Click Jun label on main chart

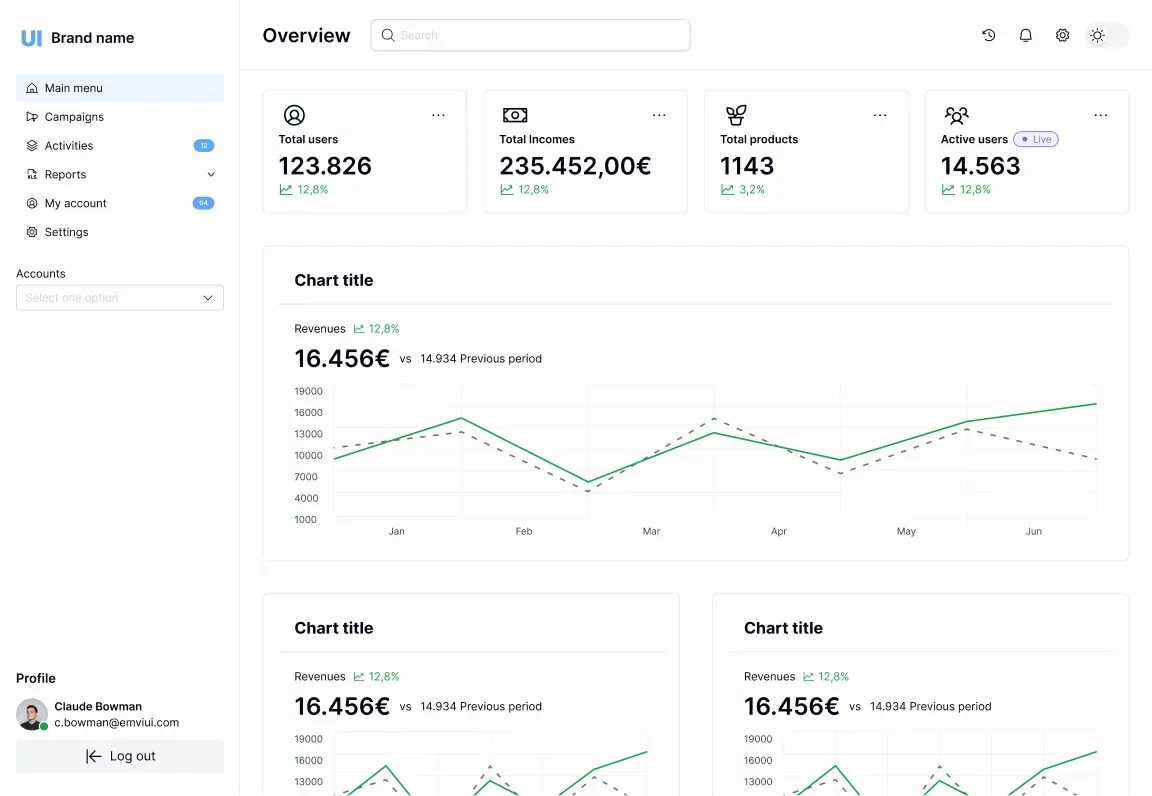(1034, 531)
